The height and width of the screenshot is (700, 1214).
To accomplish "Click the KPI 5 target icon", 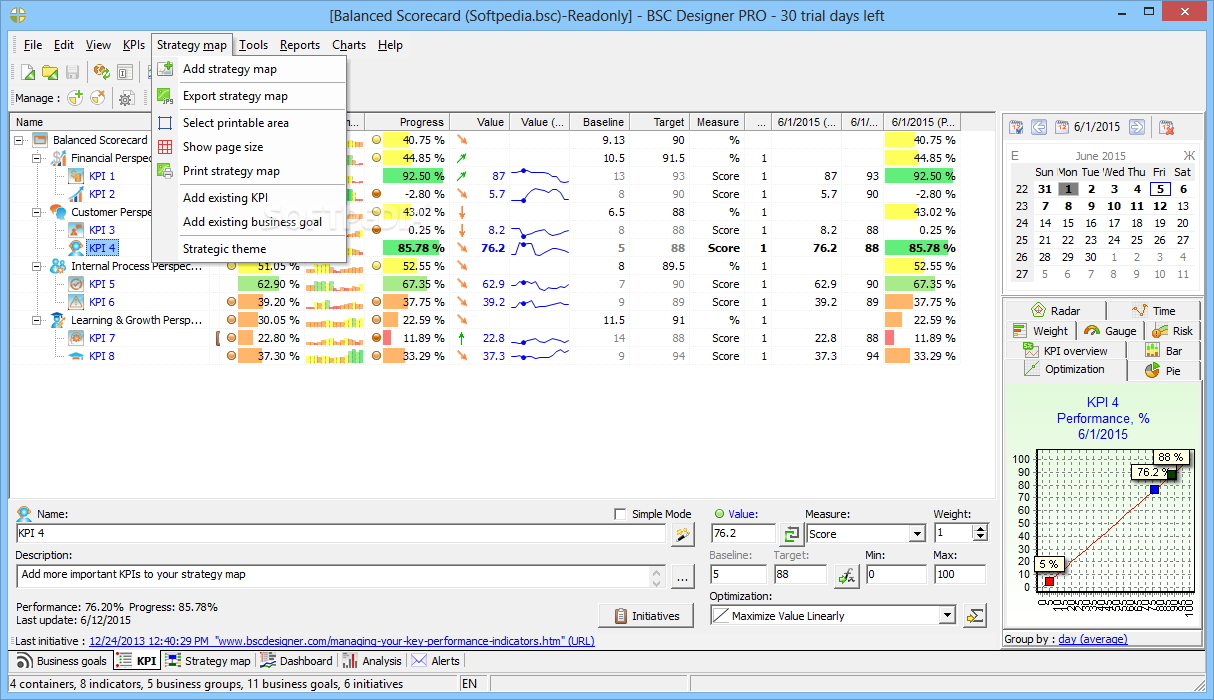I will point(76,284).
